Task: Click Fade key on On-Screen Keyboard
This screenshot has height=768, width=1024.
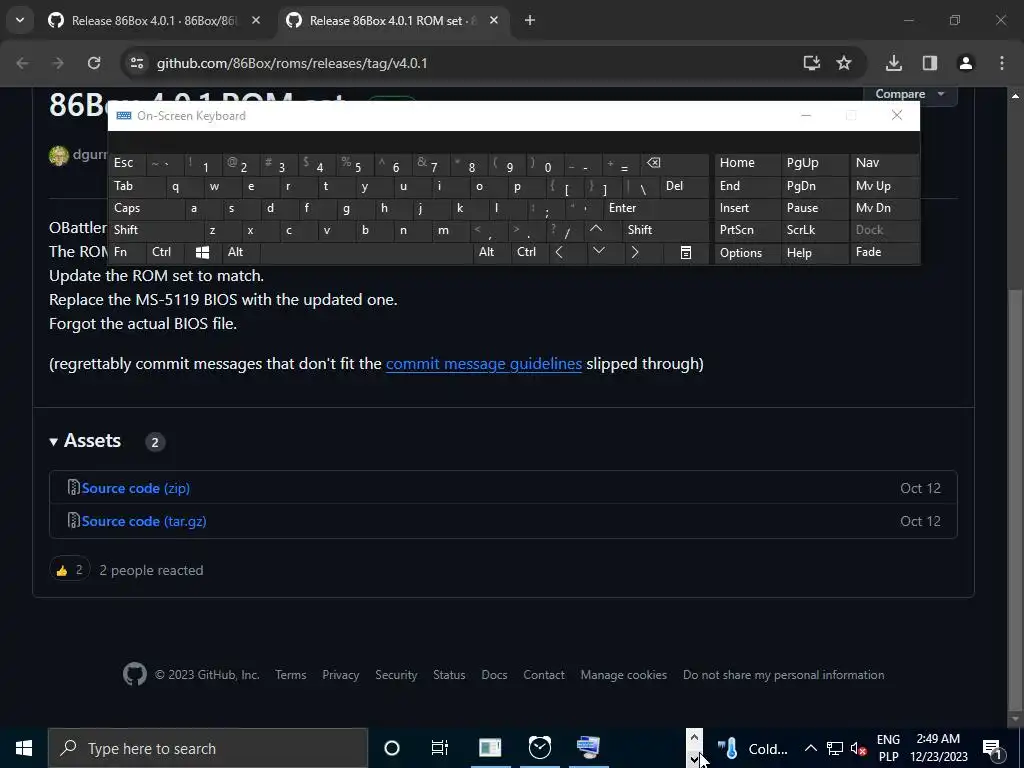Action: [x=884, y=252]
